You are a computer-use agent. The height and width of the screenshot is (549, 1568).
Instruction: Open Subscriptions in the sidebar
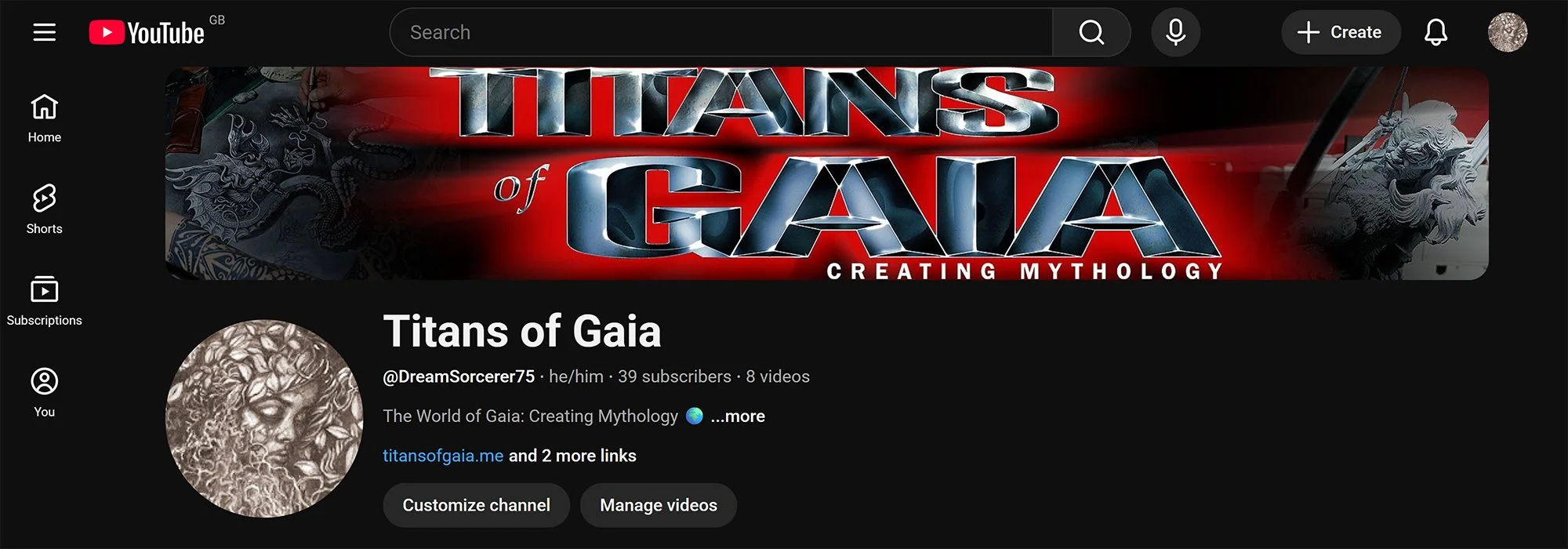(45, 301)
